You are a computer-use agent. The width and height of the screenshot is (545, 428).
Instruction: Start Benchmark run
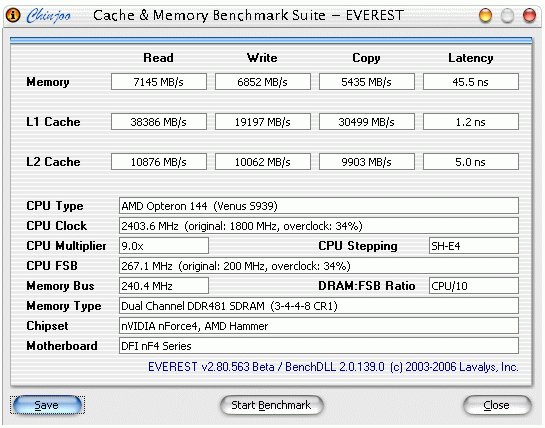pyautogui.click(x=271, y=405)
